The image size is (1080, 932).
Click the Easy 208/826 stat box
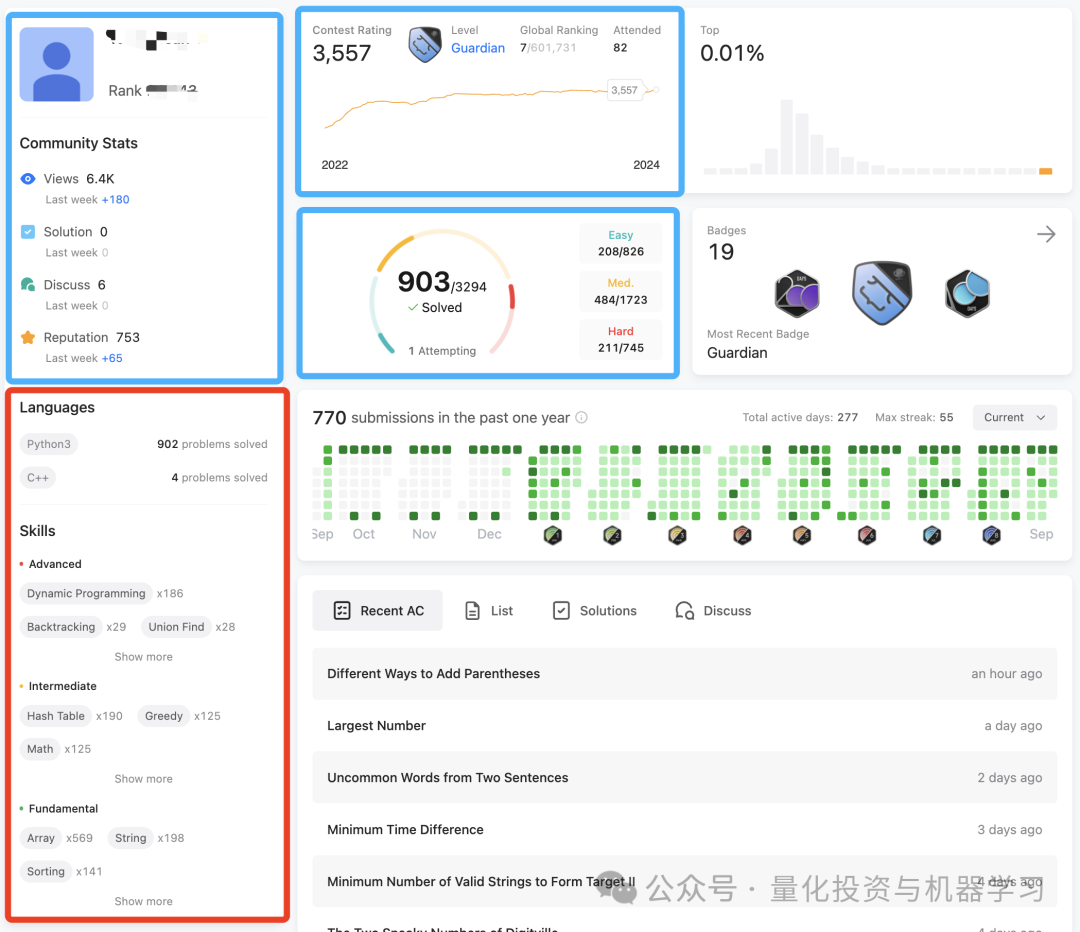(621, 243)
